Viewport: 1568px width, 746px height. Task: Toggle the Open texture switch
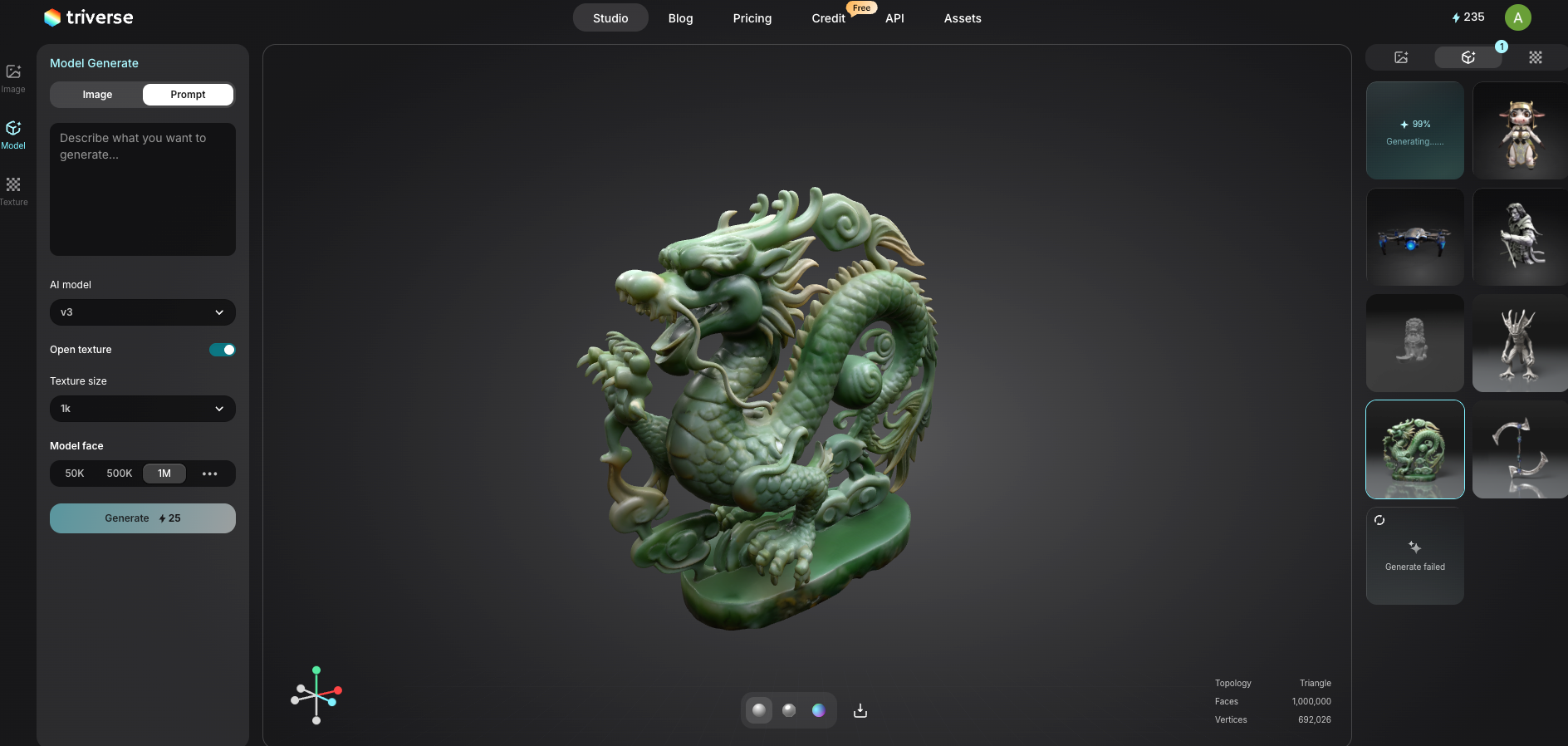pyautogui.click(x=222, y=350)
